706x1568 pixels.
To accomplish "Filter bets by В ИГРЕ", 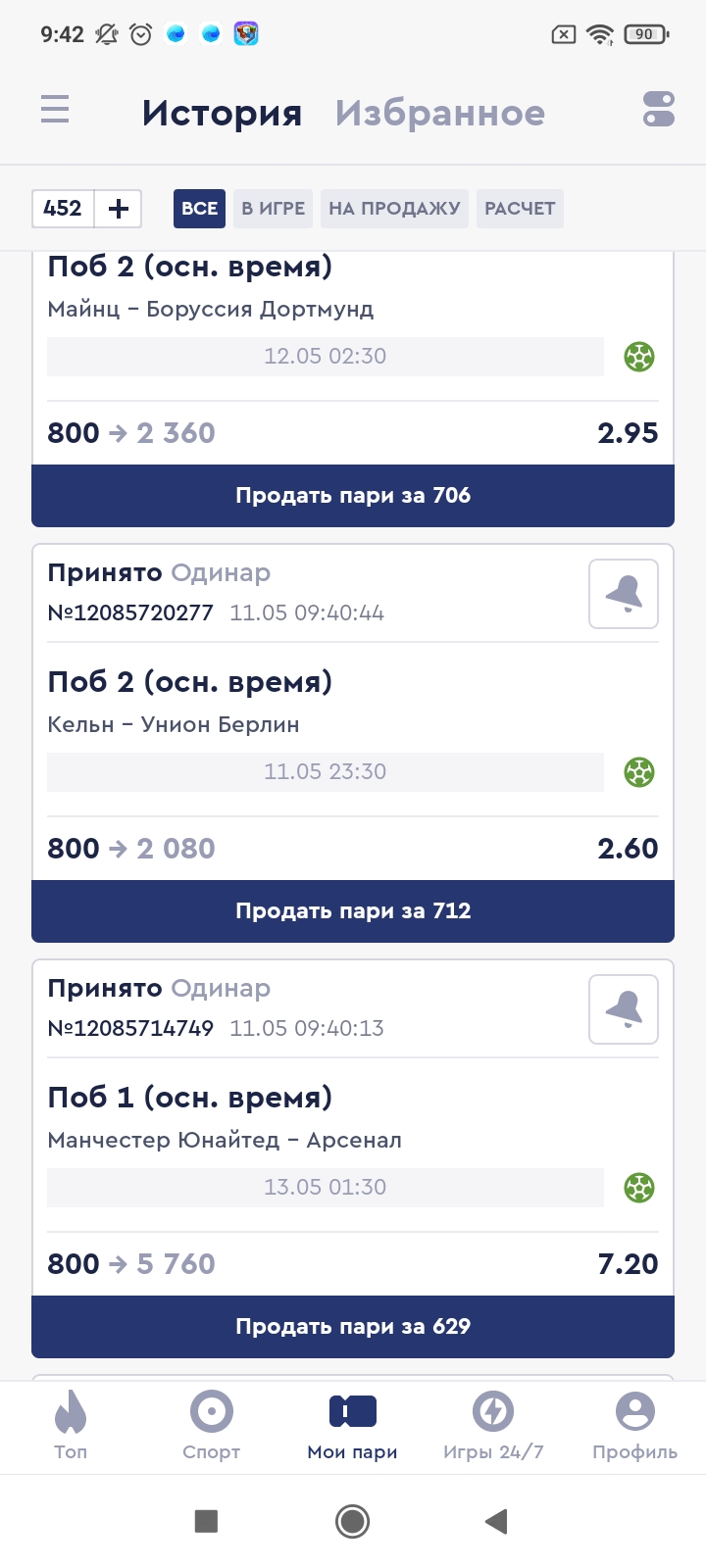I will click(273, 208).
